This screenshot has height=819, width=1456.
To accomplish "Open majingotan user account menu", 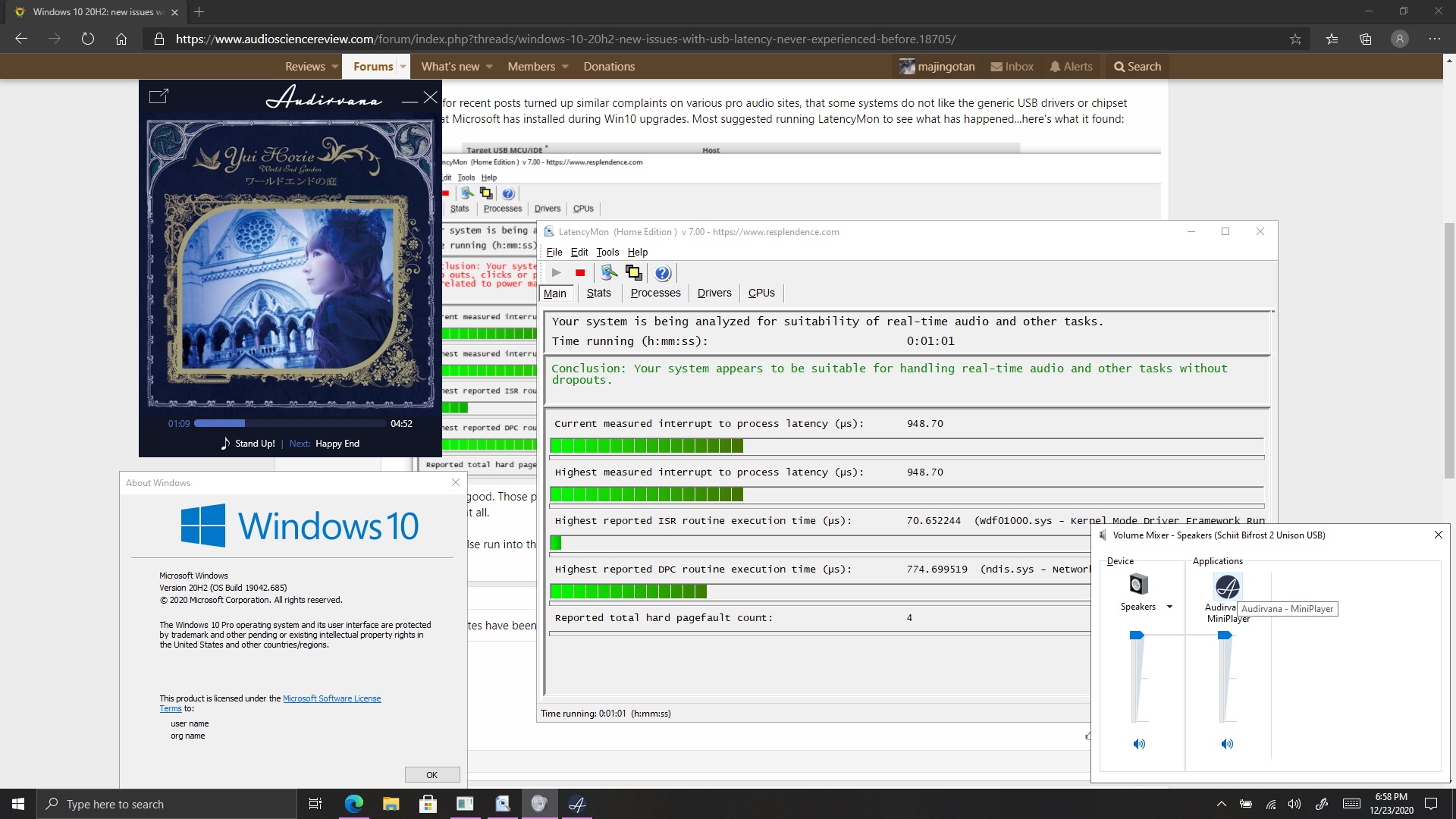I will tap(937, 67).
